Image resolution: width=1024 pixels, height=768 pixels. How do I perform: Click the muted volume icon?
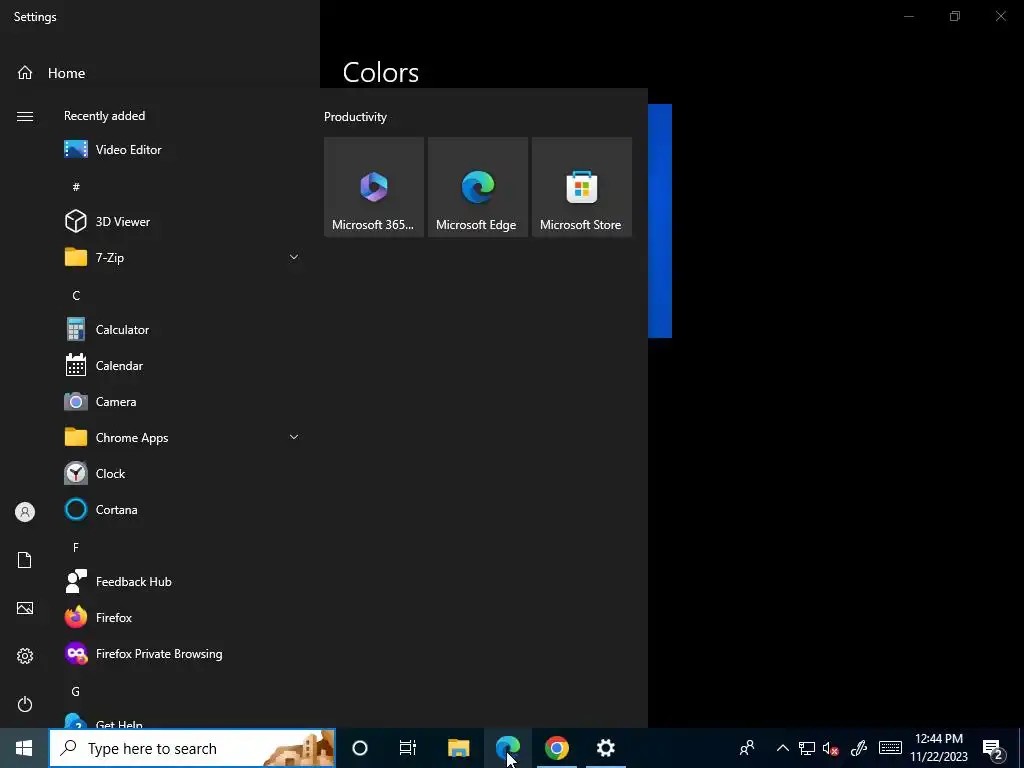pyautogui.click(x=831, y=748)
